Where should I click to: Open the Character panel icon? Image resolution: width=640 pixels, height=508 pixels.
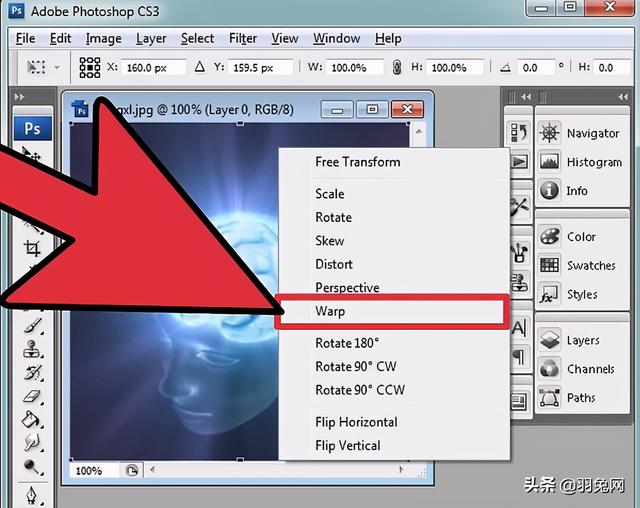coord(520,328)
